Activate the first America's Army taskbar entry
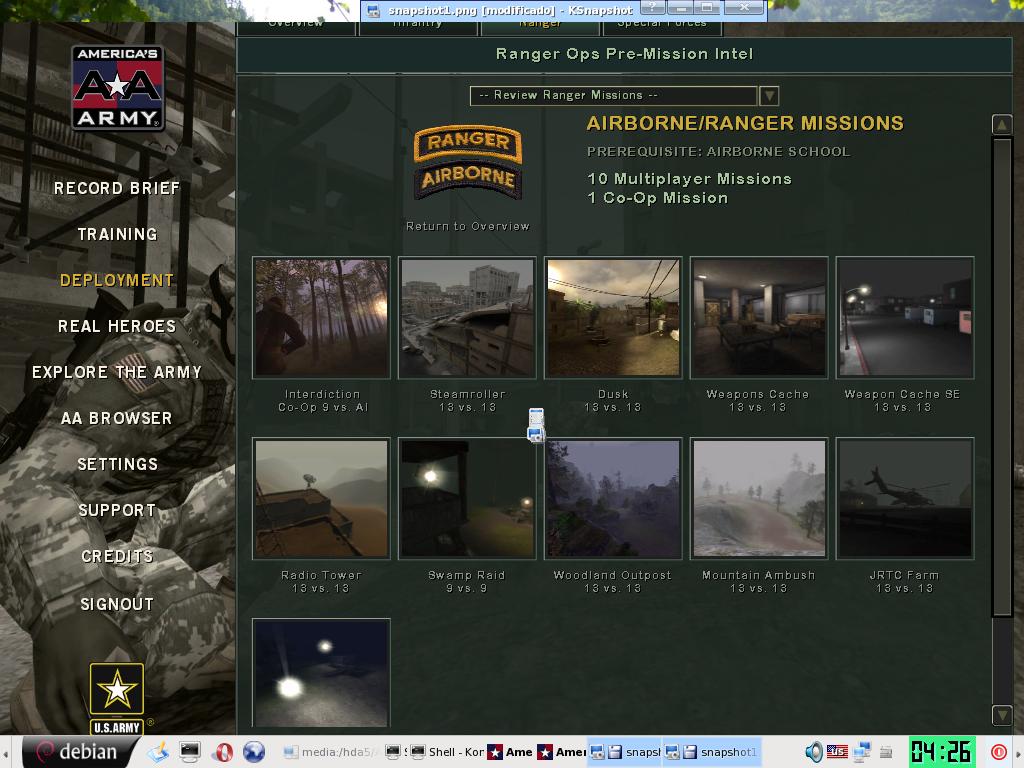 (510, 752)
